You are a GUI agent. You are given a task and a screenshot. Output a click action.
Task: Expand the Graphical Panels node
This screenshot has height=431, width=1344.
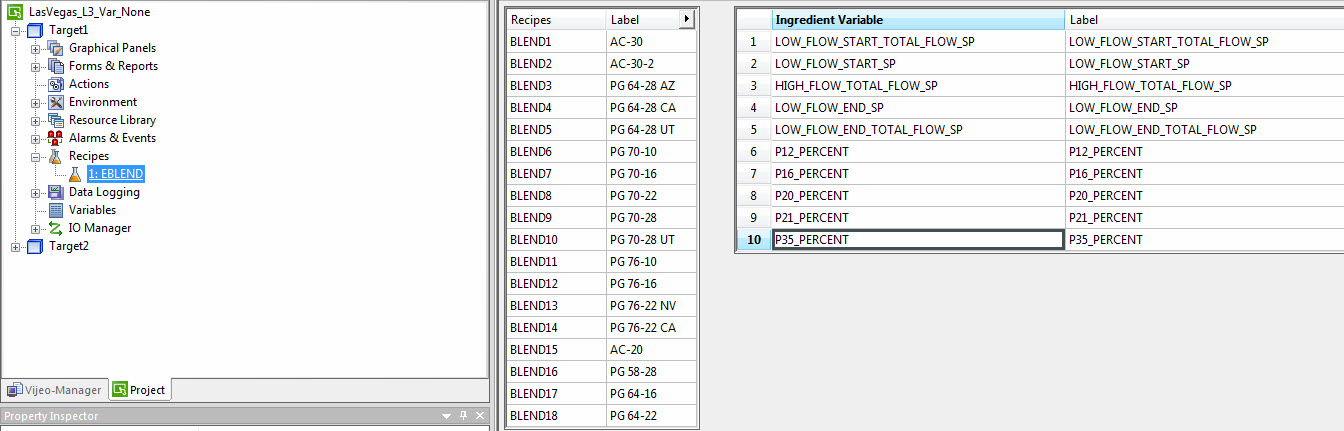point(36,48)
